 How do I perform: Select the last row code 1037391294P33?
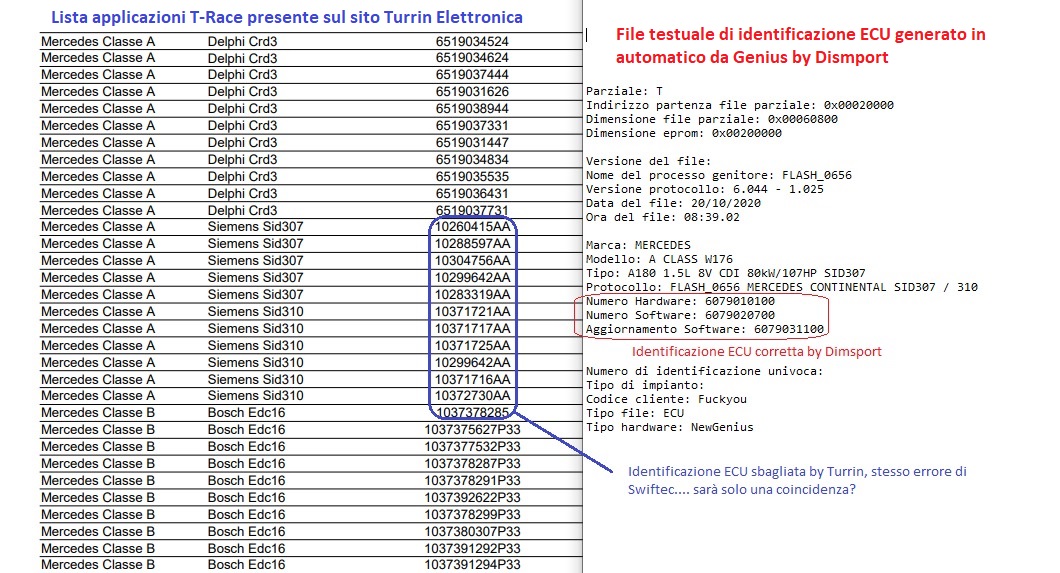[x=472, y=565]
